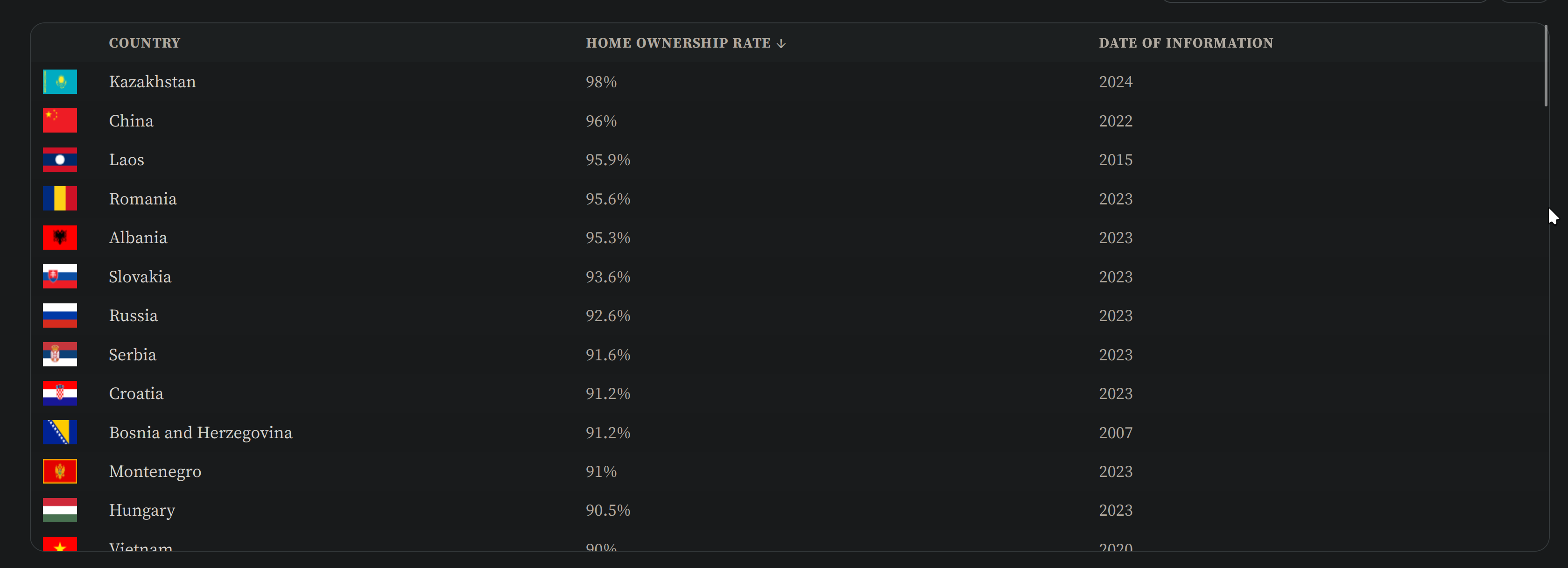Click the Russia flag icon
This screenshot has width=1568, height=568.
point(60,316)
